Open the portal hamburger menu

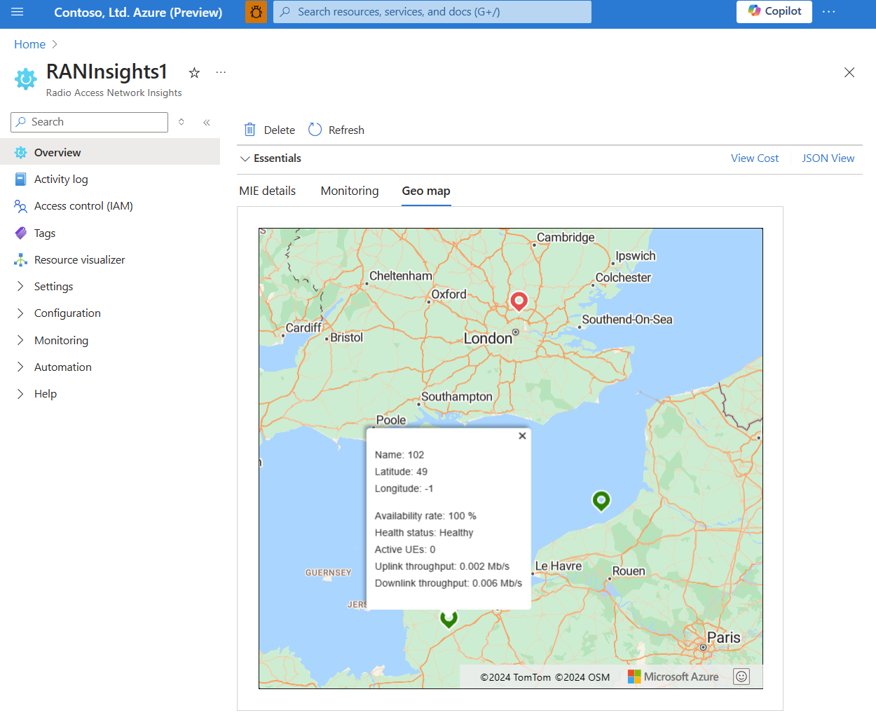(17, 12)
